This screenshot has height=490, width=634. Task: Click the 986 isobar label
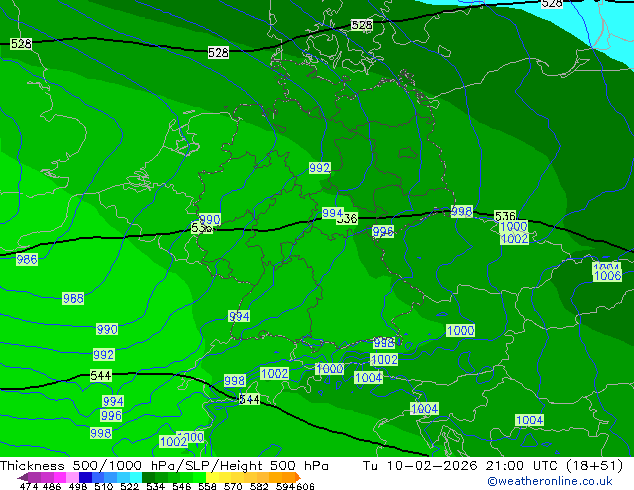pos(27,259)
